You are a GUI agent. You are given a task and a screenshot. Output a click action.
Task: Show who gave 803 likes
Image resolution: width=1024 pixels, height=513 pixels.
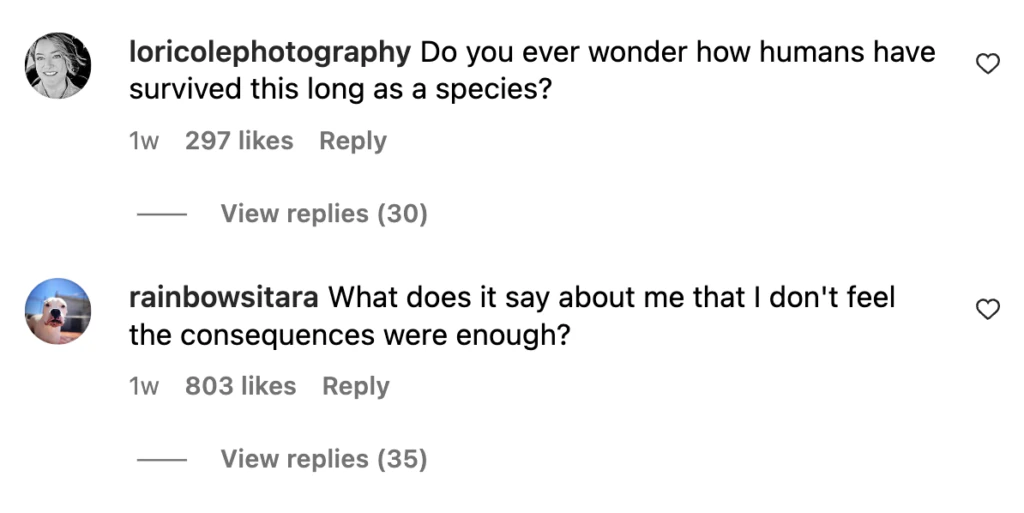(x=240, y=386)
